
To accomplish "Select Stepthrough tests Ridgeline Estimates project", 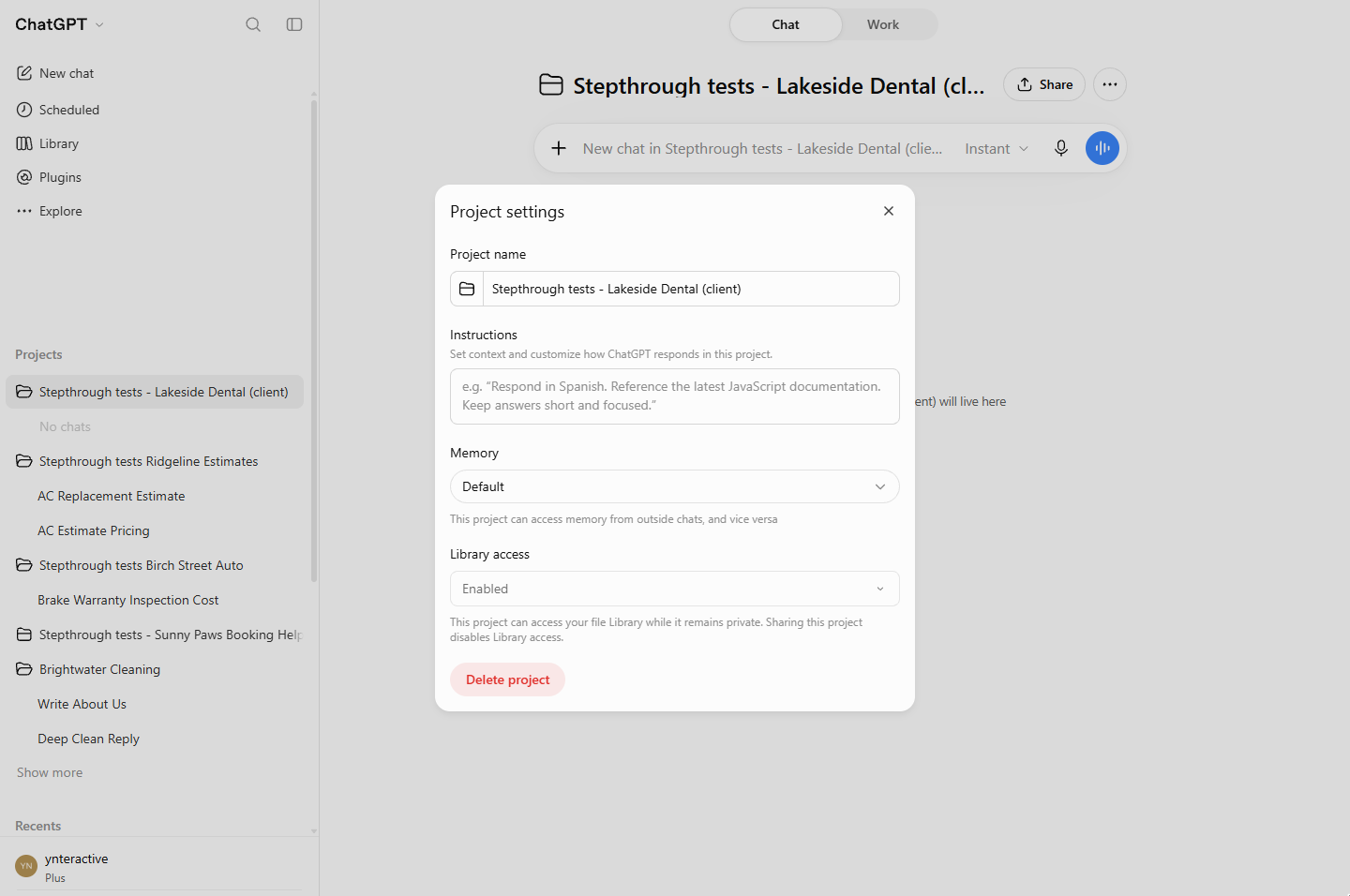I will pos(155,461).
